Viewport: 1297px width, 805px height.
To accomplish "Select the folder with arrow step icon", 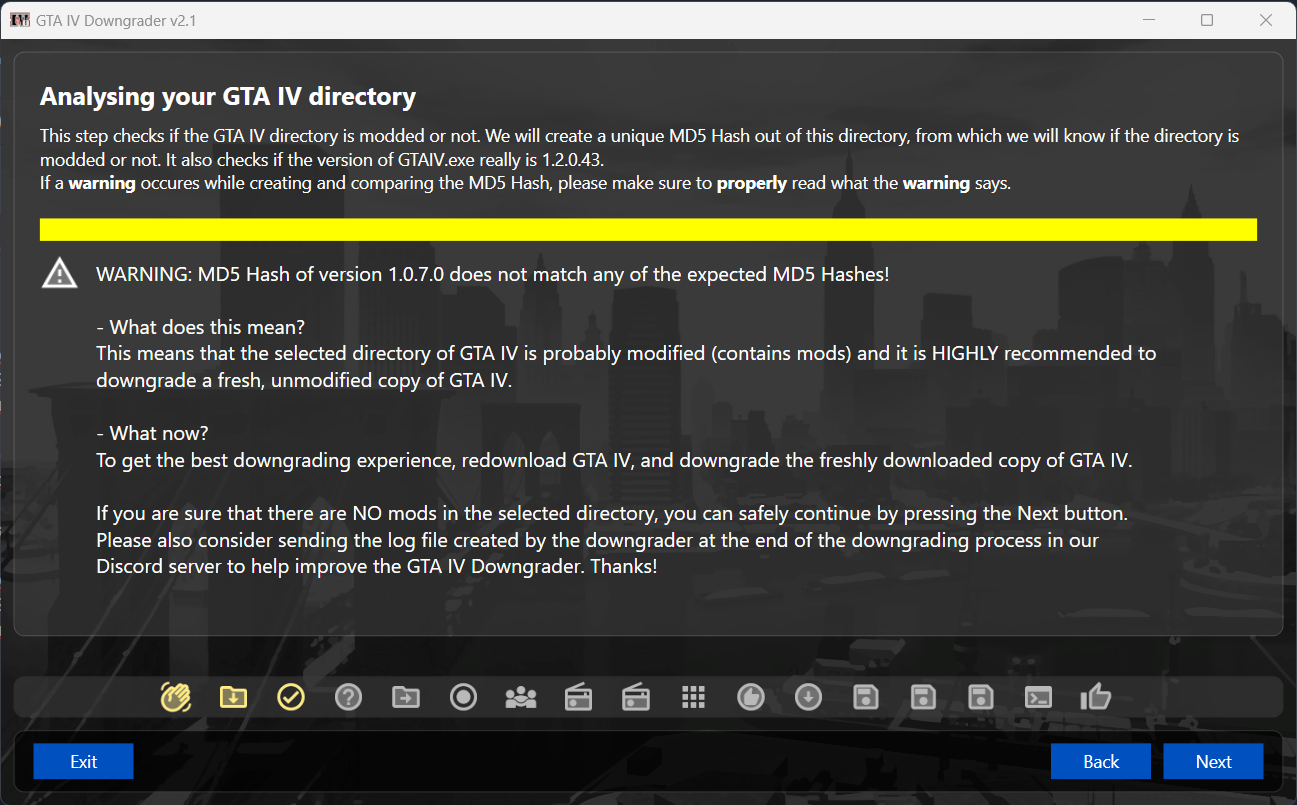I will coord(406,696).
